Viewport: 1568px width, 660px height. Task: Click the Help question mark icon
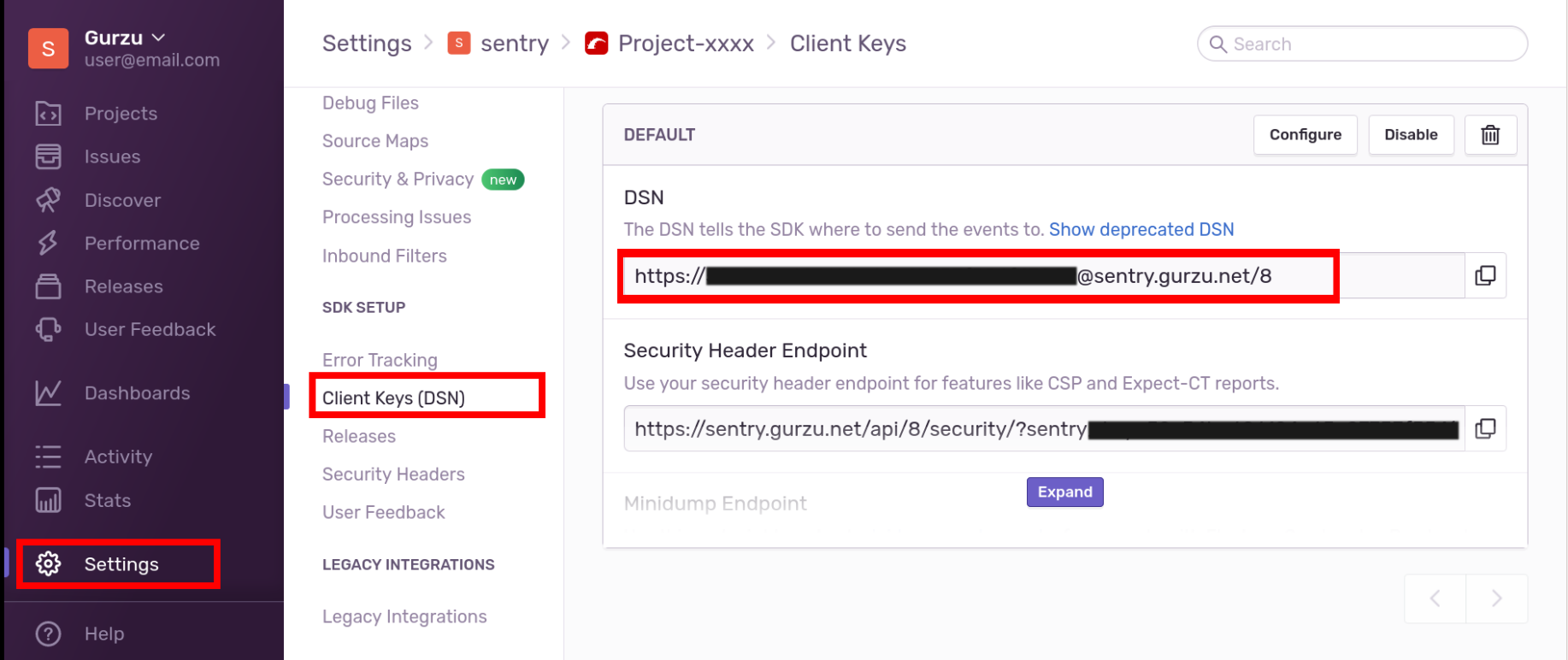tap(48, 633)
